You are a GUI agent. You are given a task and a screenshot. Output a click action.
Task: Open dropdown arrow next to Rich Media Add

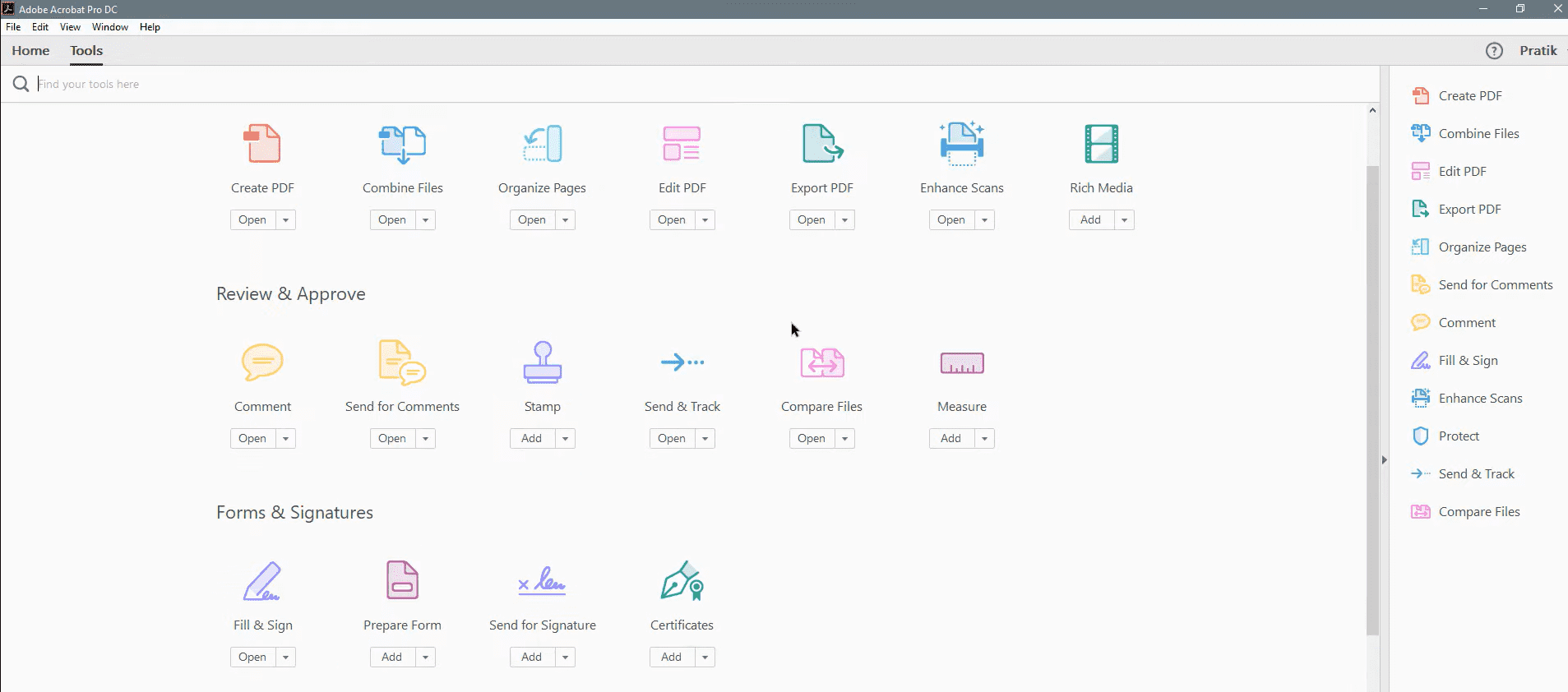[x=1124, y=219]
